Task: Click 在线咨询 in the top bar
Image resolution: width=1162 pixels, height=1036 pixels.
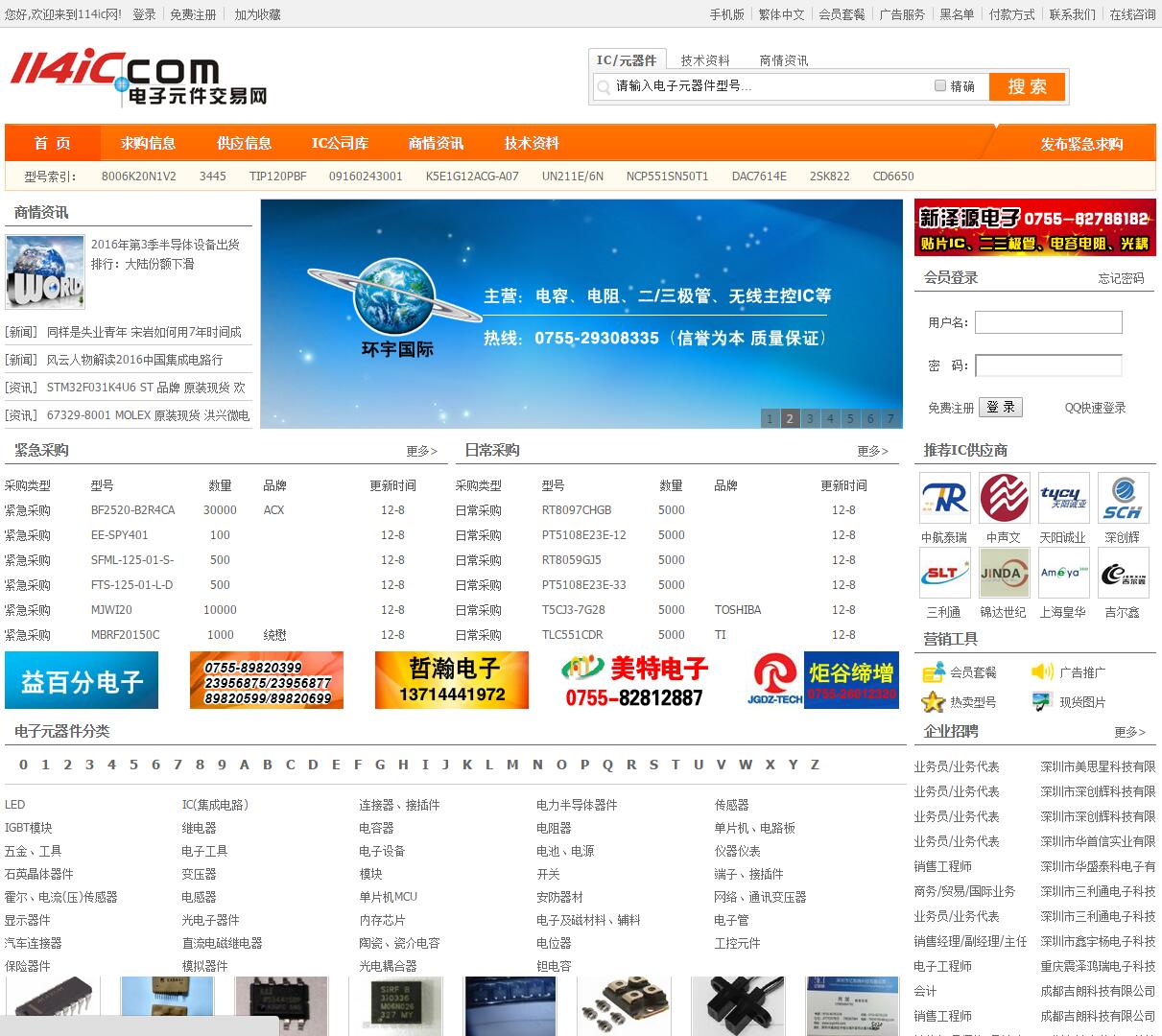Action: 1132,14
